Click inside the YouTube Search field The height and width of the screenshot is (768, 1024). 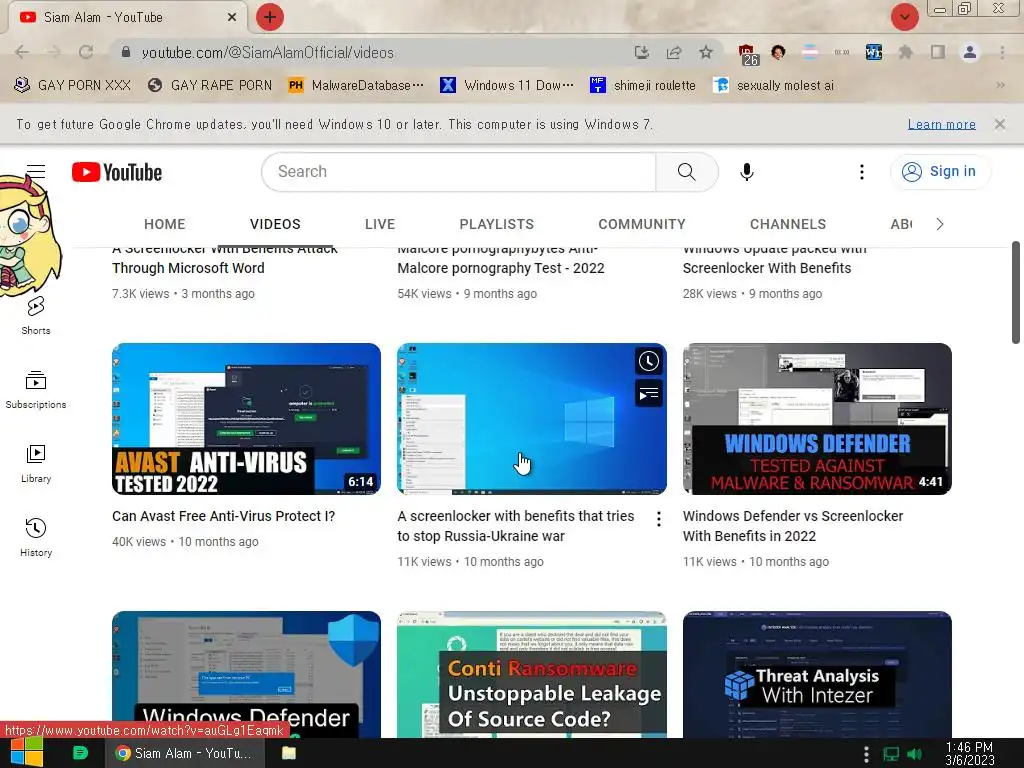458,172
